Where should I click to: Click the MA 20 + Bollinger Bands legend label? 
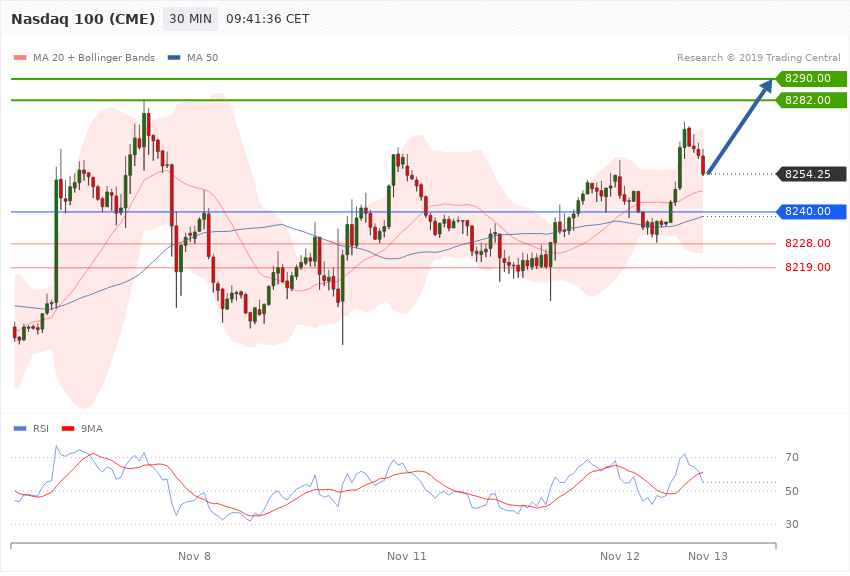[x=94, y=57]
